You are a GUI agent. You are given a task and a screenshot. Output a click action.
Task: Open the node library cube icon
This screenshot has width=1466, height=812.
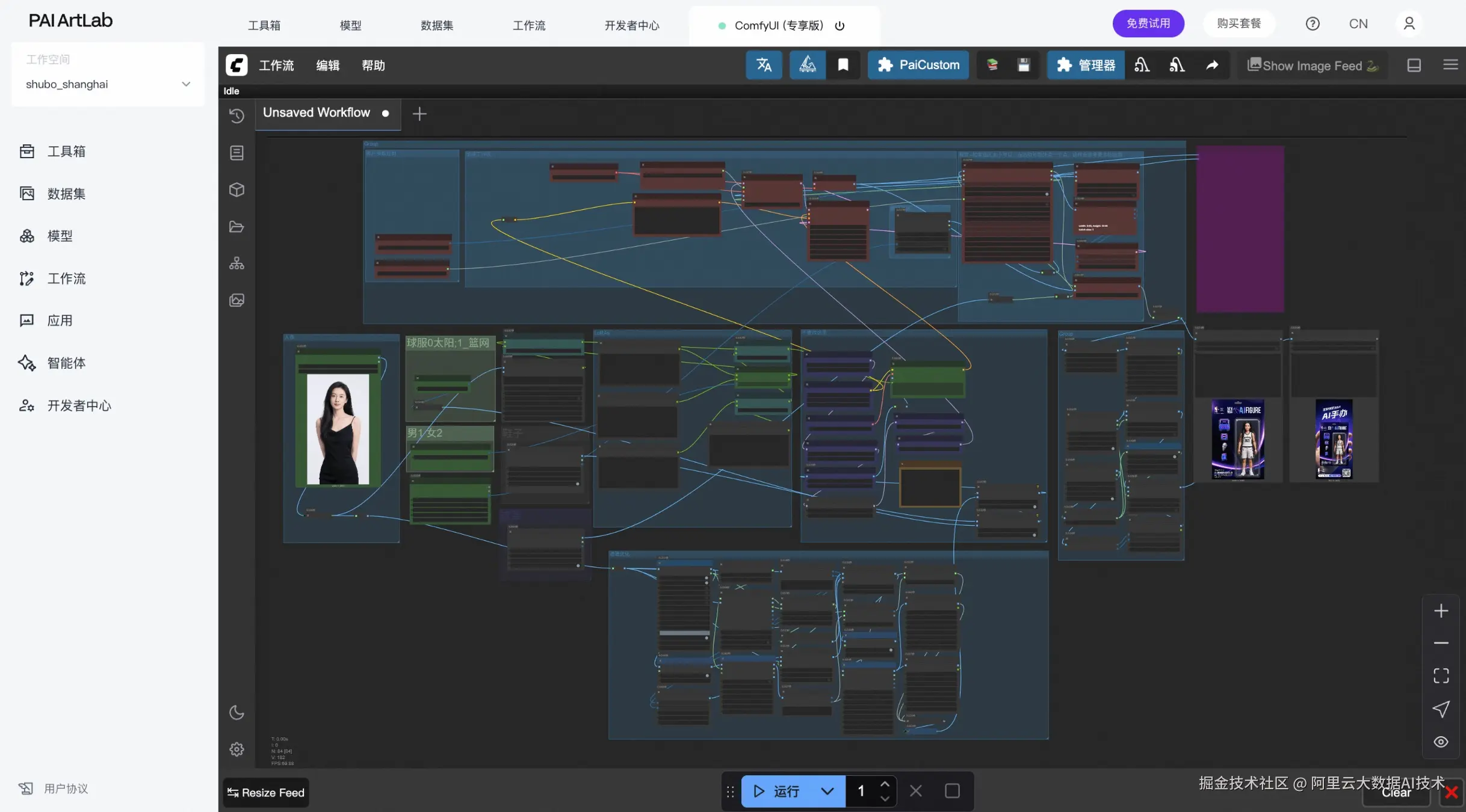coord(237,190)
